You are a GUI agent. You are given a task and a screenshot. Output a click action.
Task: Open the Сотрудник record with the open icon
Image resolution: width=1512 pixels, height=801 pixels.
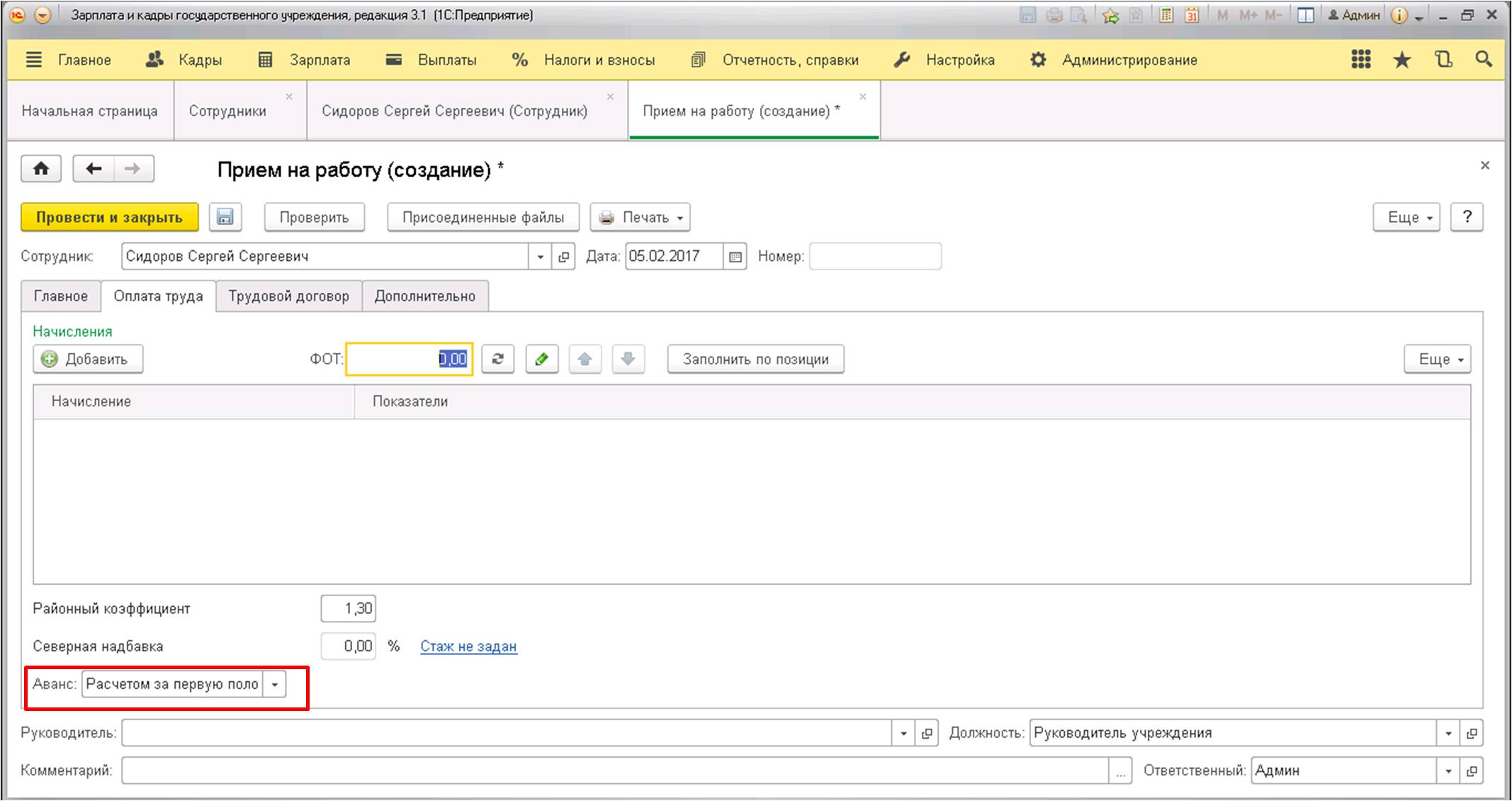(x=563, y=257)
